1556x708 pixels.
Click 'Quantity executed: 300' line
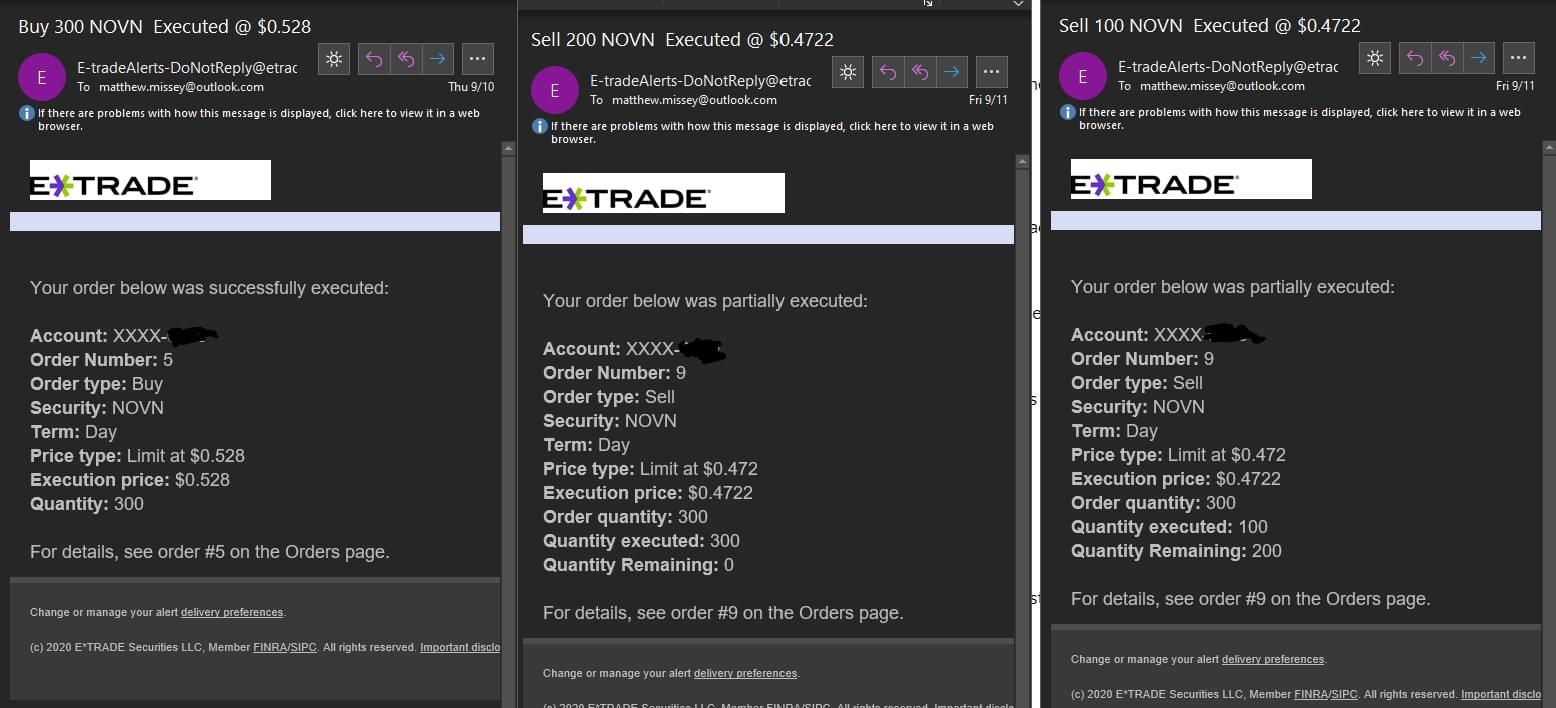641,541
